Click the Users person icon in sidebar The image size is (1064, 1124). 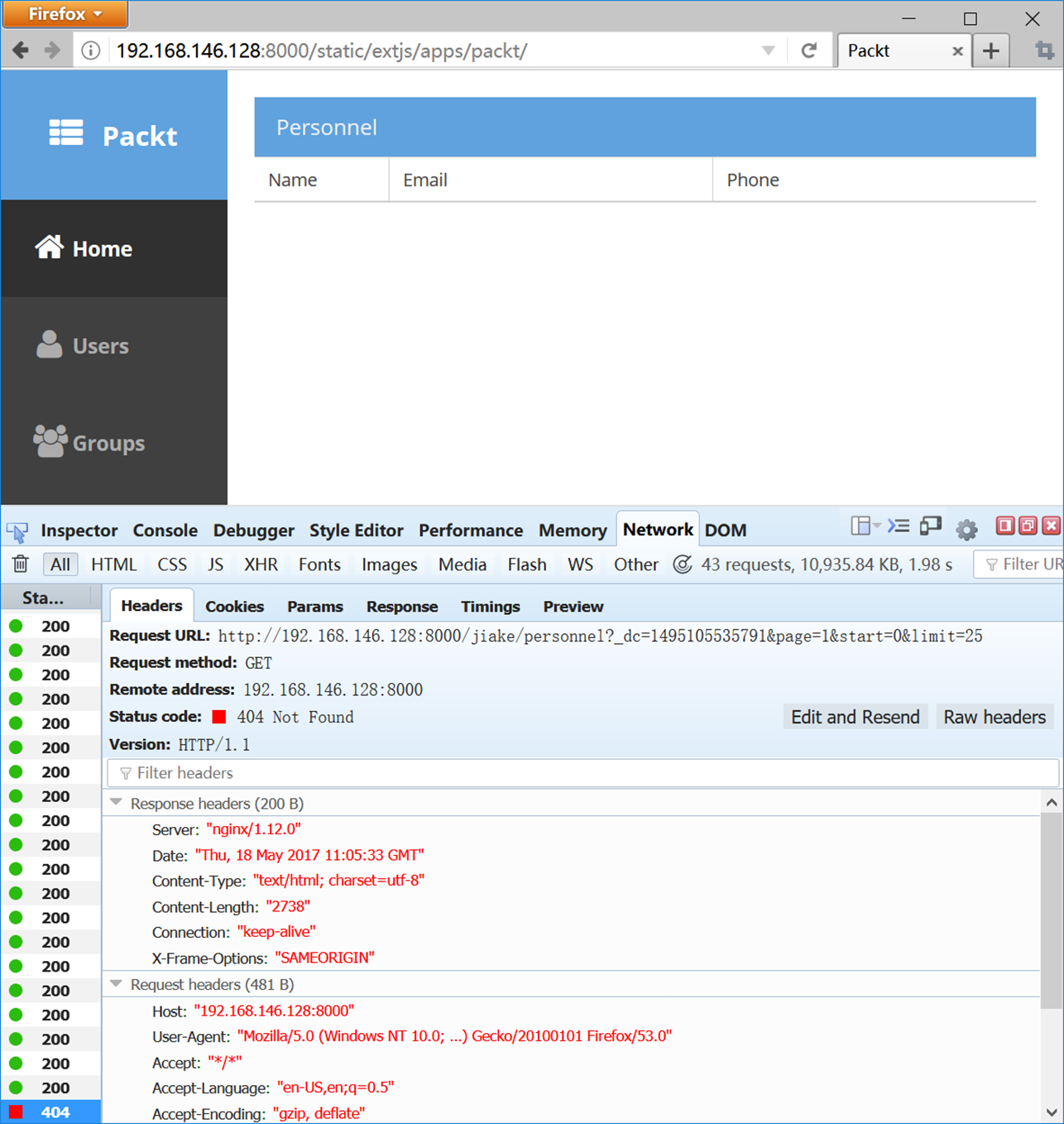click(x=50, y=344)
